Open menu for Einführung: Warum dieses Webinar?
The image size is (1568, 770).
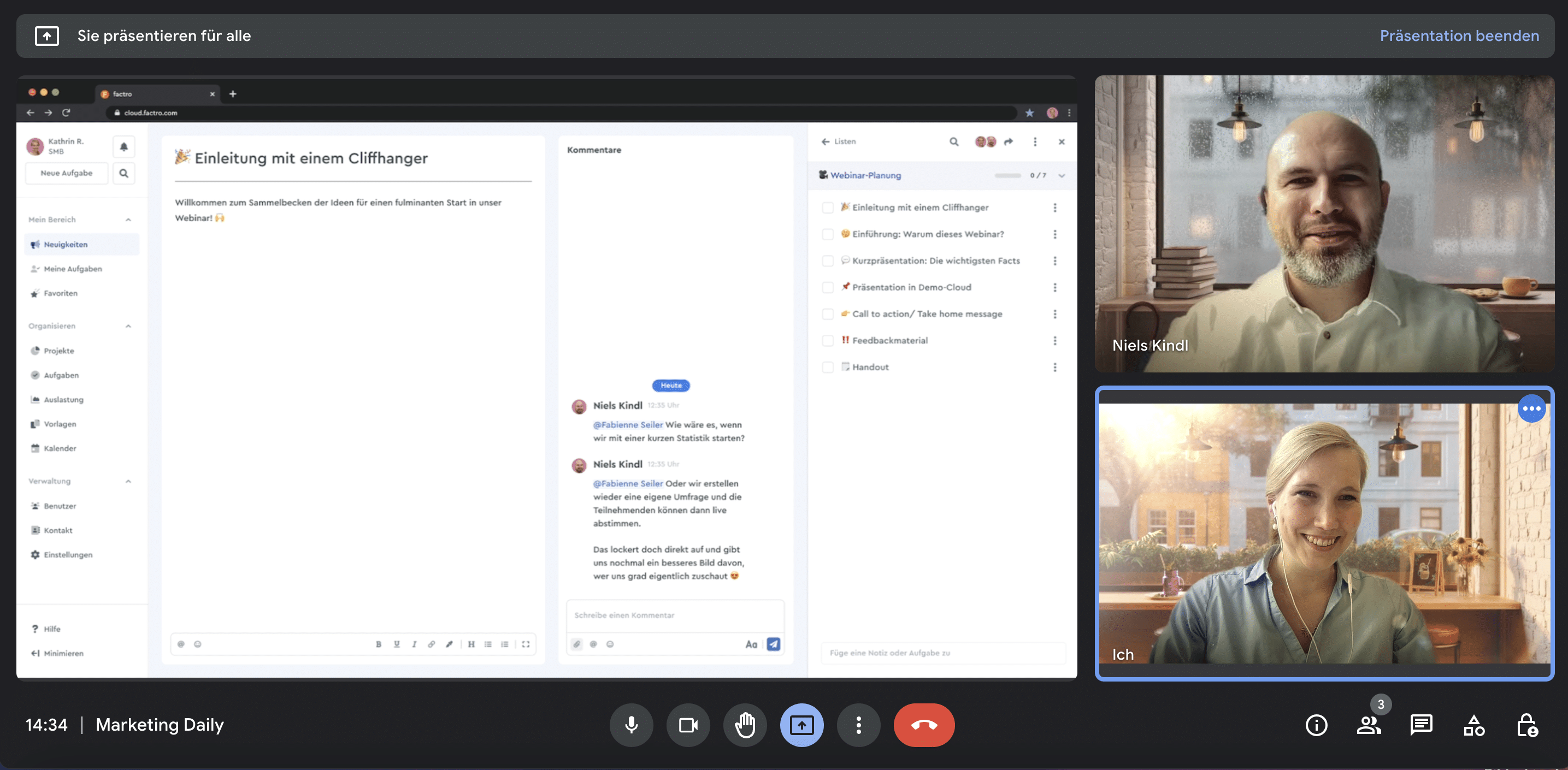click(x=1055, y=234)
